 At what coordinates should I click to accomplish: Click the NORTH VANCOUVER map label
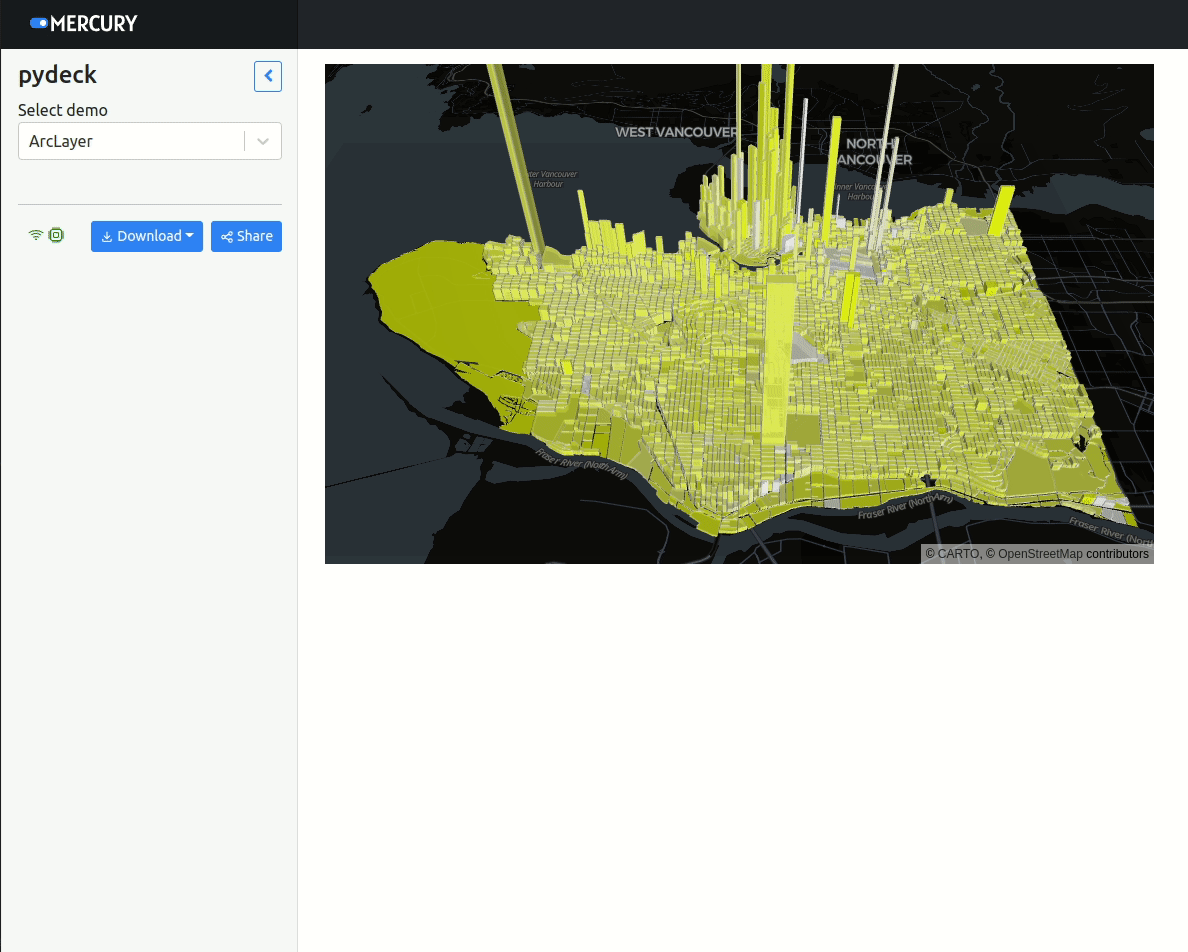[x=872, y=151]
